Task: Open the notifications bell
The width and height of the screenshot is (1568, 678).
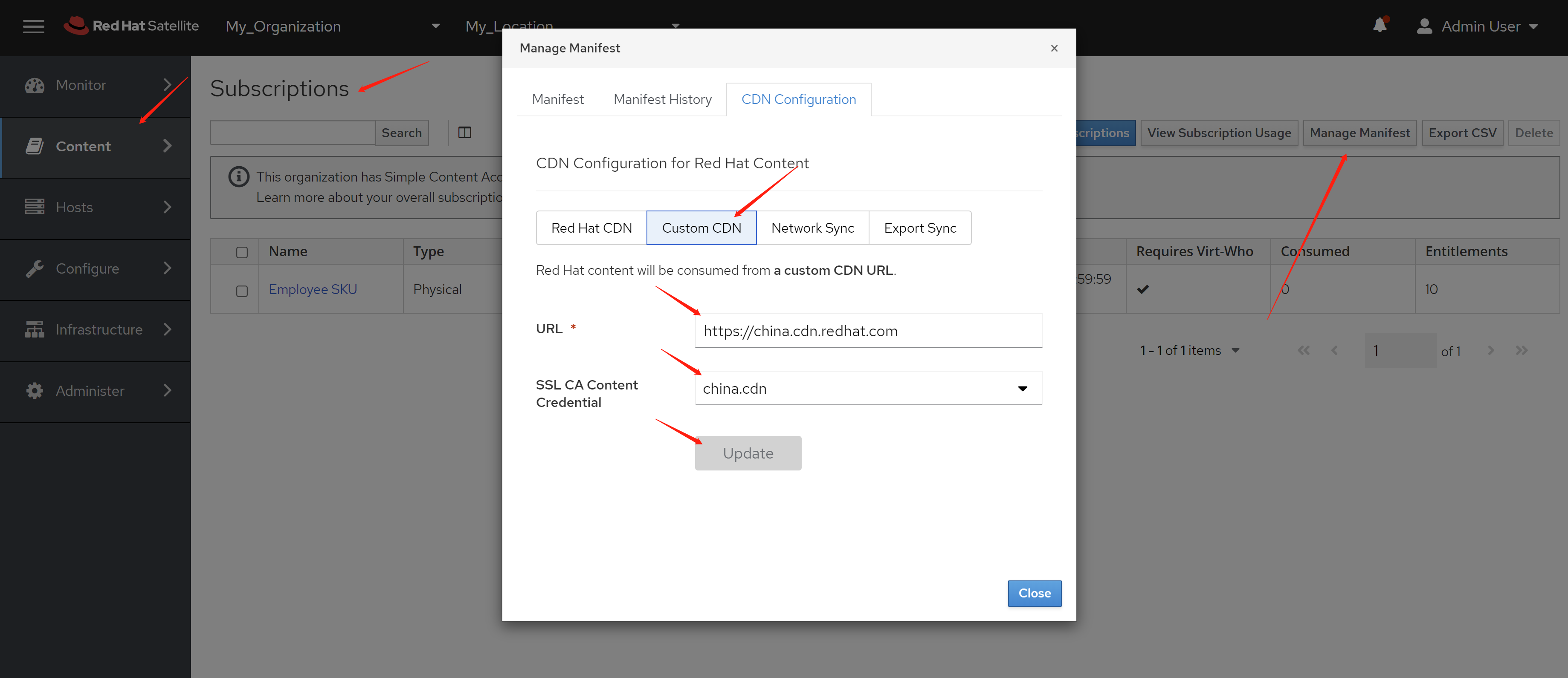Action: [1380, 26]
